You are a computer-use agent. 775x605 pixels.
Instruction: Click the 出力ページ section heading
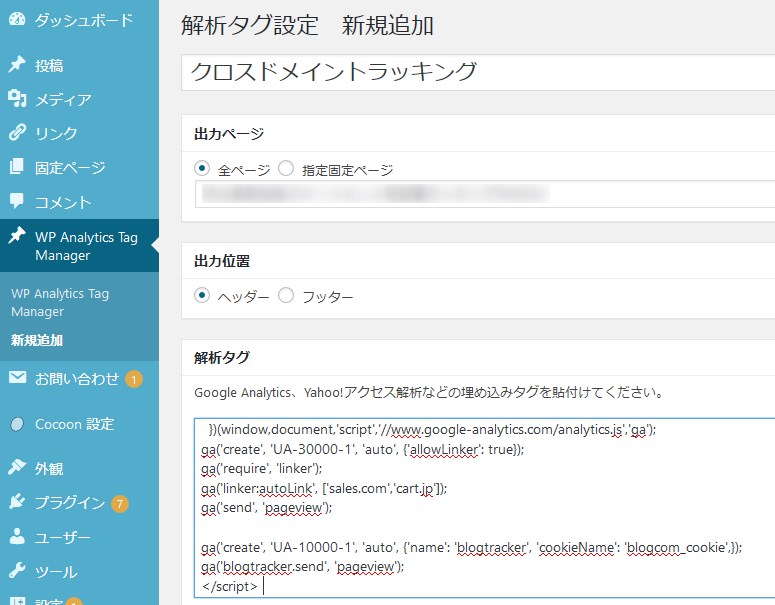click(229, 134)
